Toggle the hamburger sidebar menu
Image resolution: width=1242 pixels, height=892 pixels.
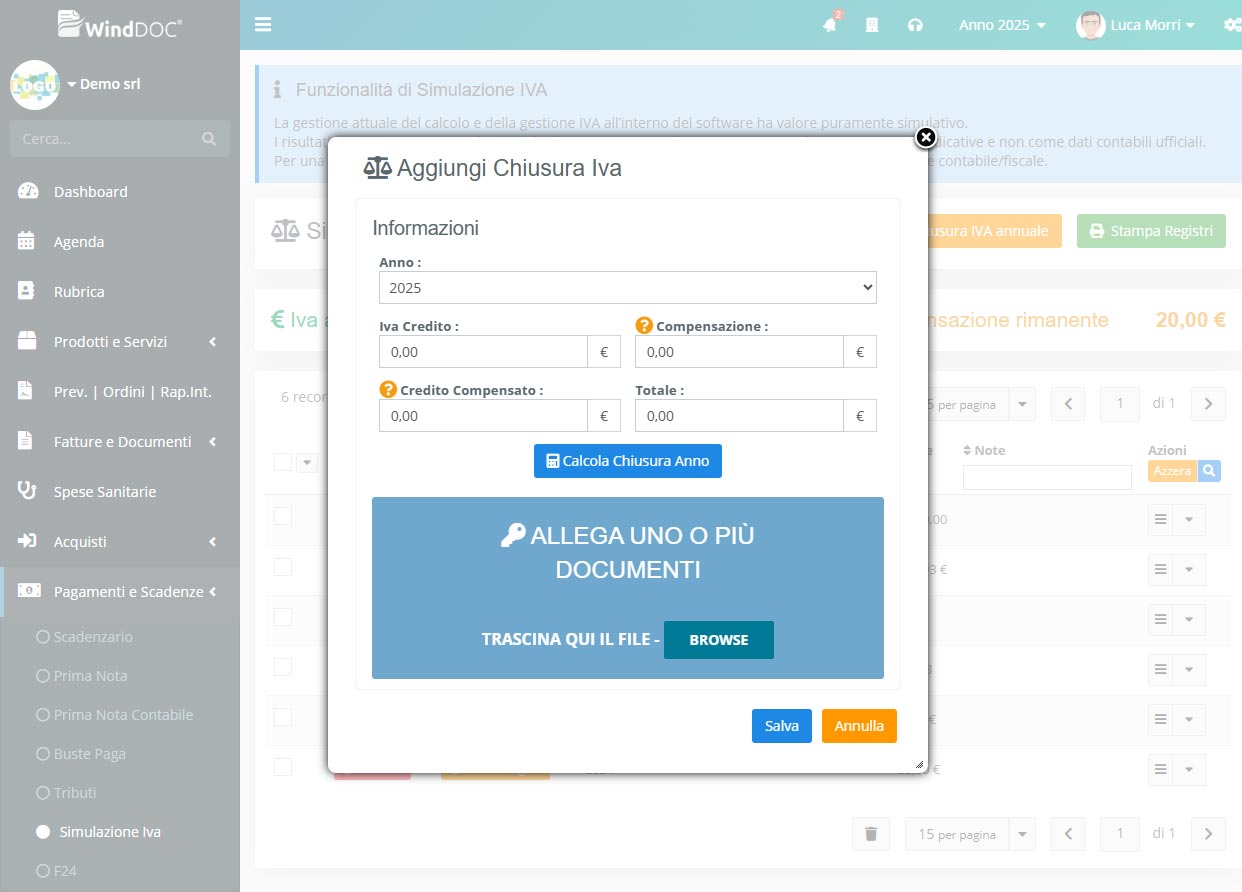coord(263,25)
